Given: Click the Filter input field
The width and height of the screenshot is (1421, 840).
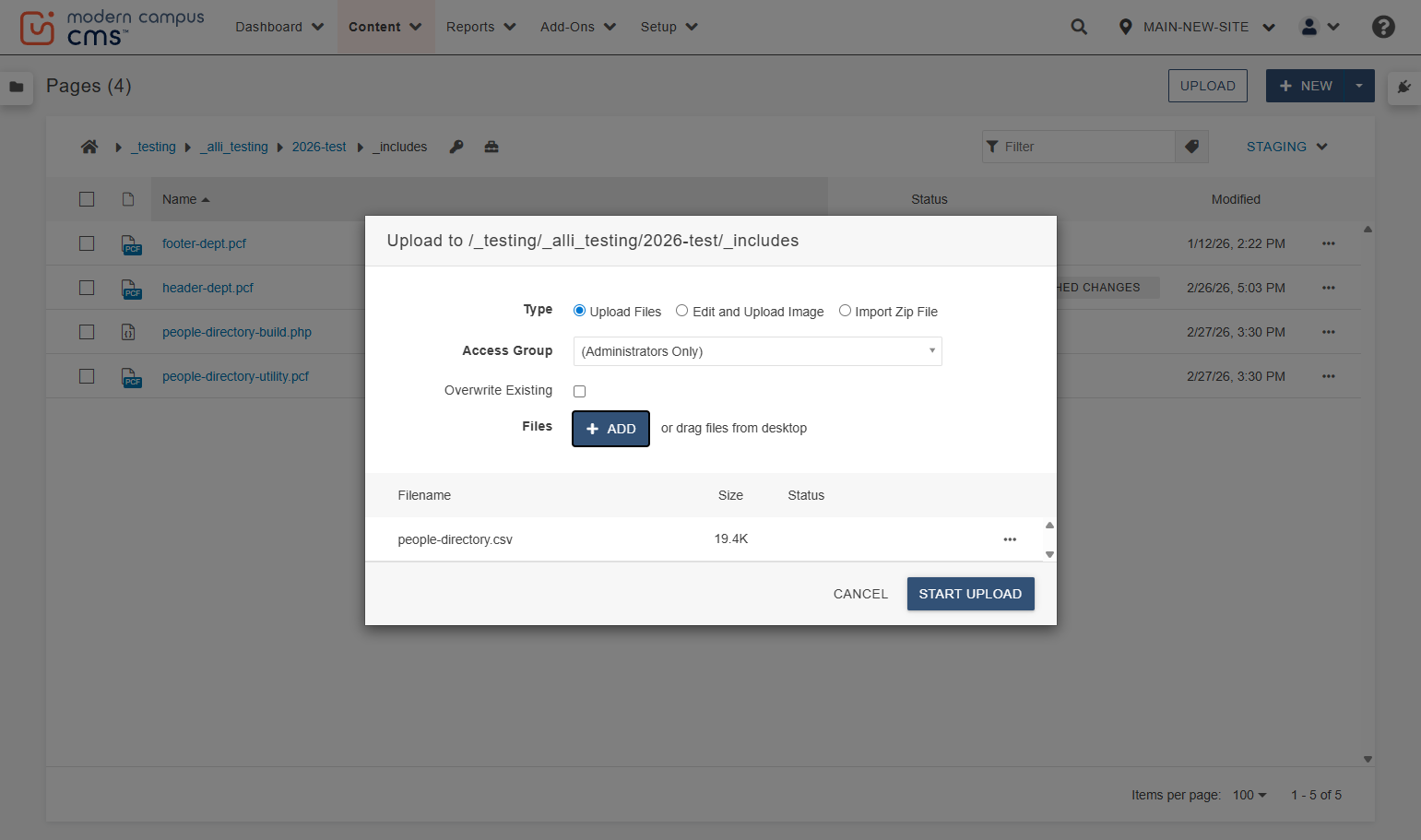Looking at the screenshot, I should 1079,147.
